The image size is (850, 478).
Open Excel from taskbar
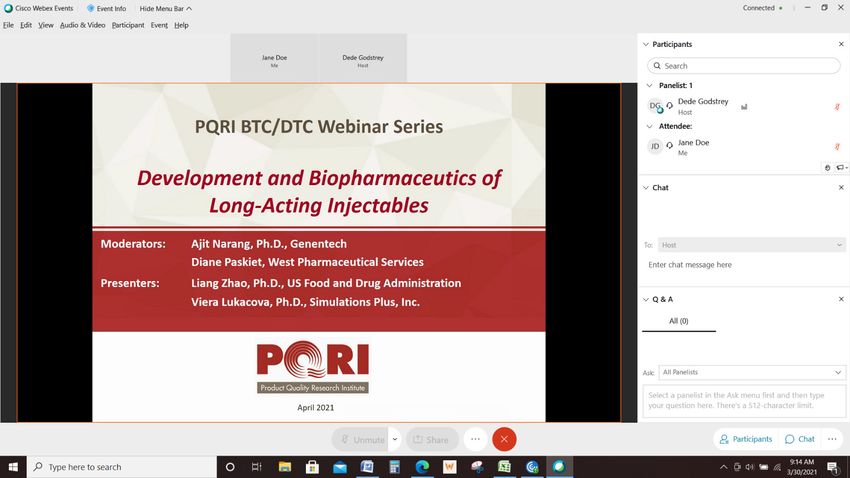tap(505, 467)
